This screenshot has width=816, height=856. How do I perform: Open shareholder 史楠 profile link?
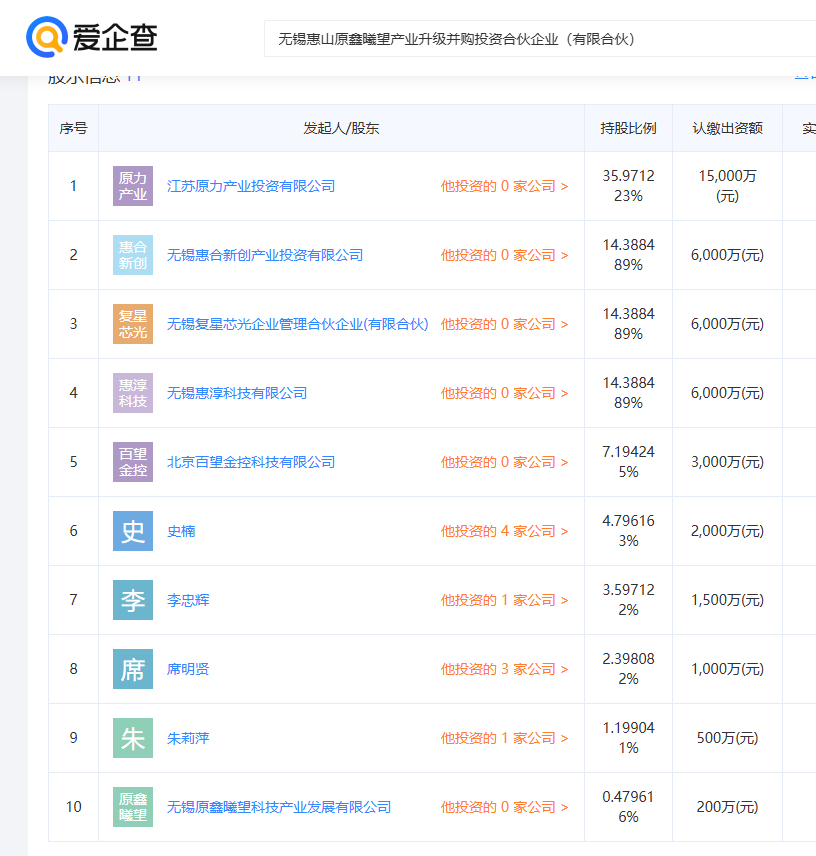point(181,531)
